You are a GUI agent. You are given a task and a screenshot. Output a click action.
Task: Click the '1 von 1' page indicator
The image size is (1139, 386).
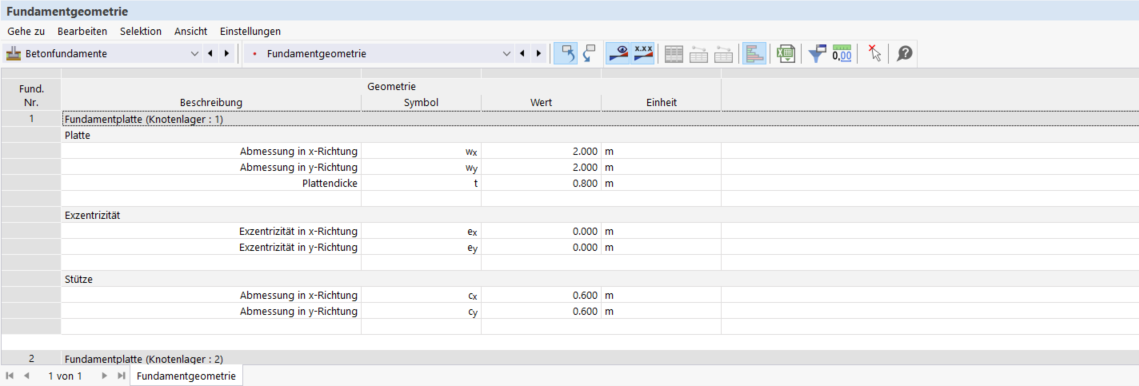pos(65,376)
